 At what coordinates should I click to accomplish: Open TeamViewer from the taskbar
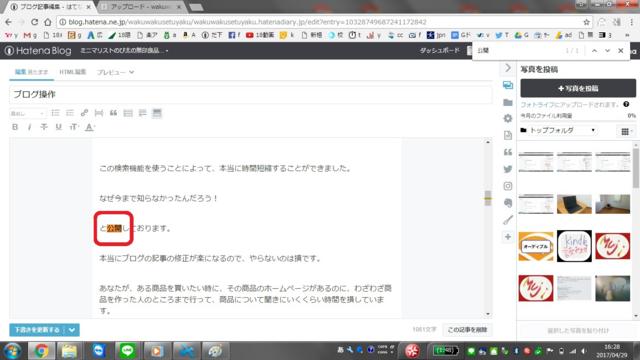pos(98,351)
